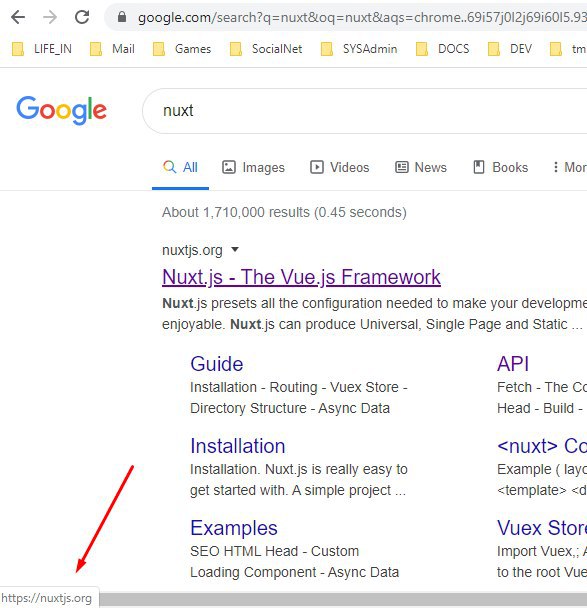This screenshot has width=587, height=608.
Task: Open the Vuex Store sitelink
Action: click(x=542, y=528)
